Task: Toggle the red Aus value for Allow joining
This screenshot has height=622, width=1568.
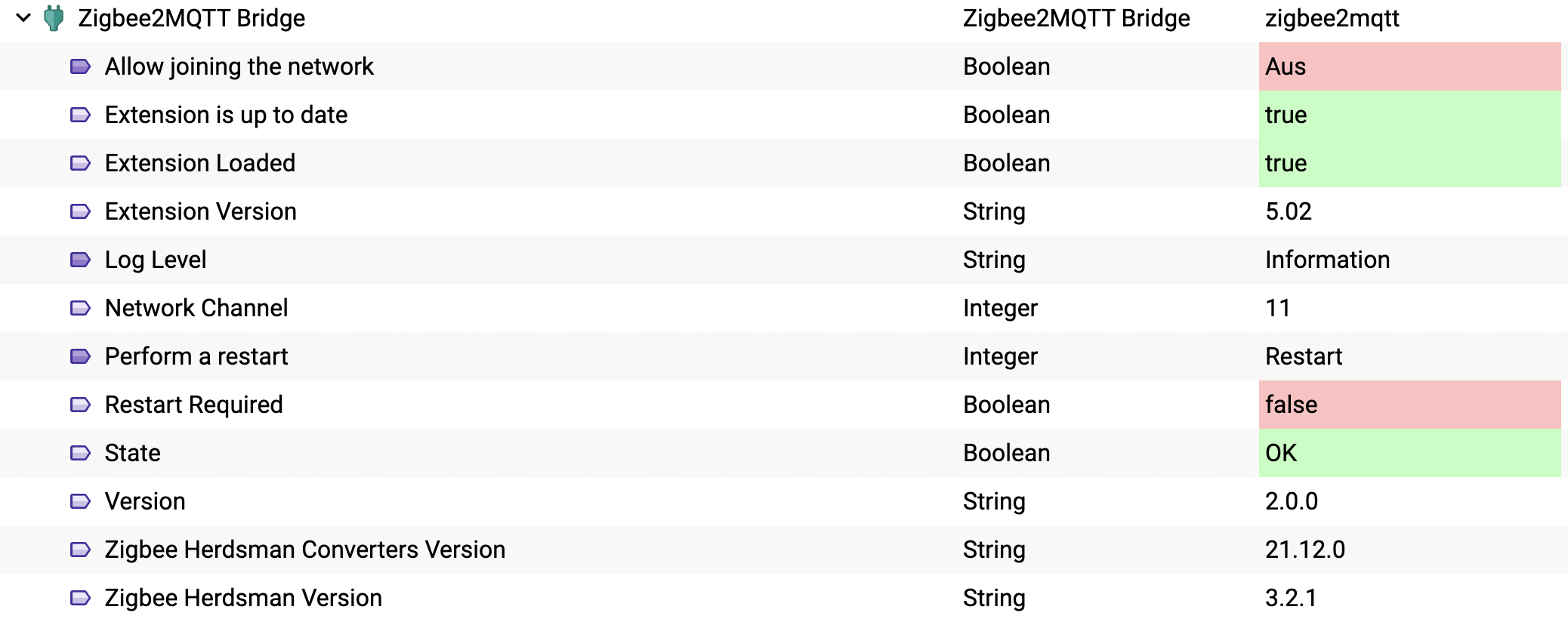Action: pos(1409,66)
